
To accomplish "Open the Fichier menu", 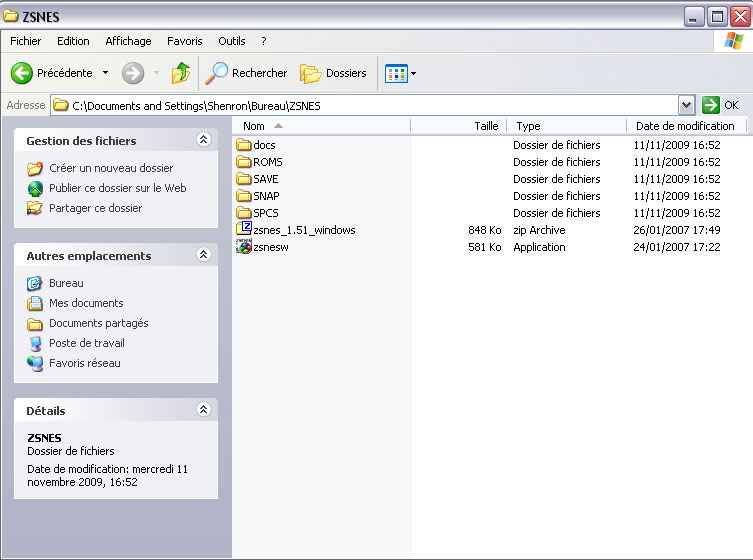I will click(x=25, y=41).
